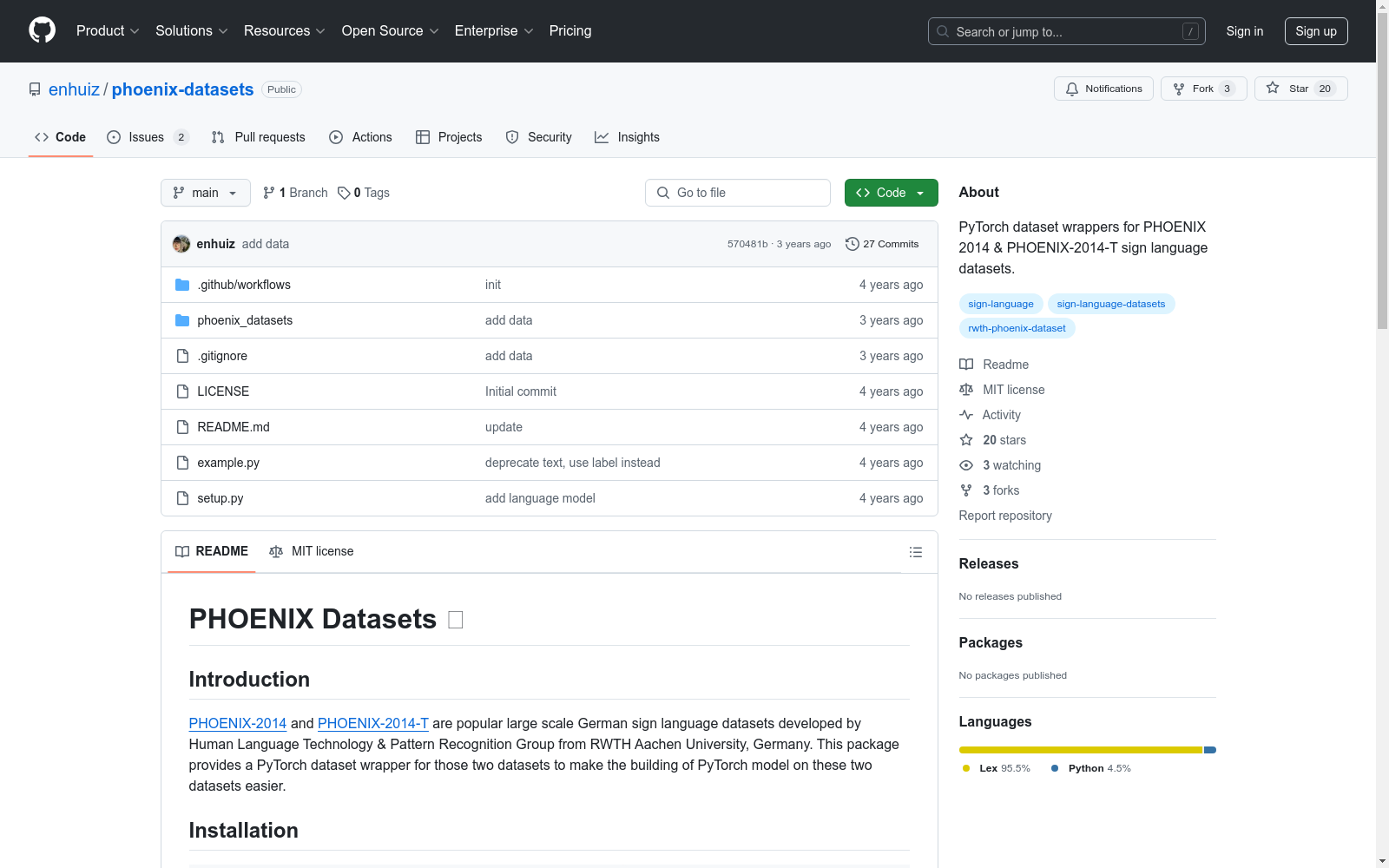The width and height of the screenshot is (1389, 868).
Task: View the 0 Tags list
Action: tap(364, 193)
